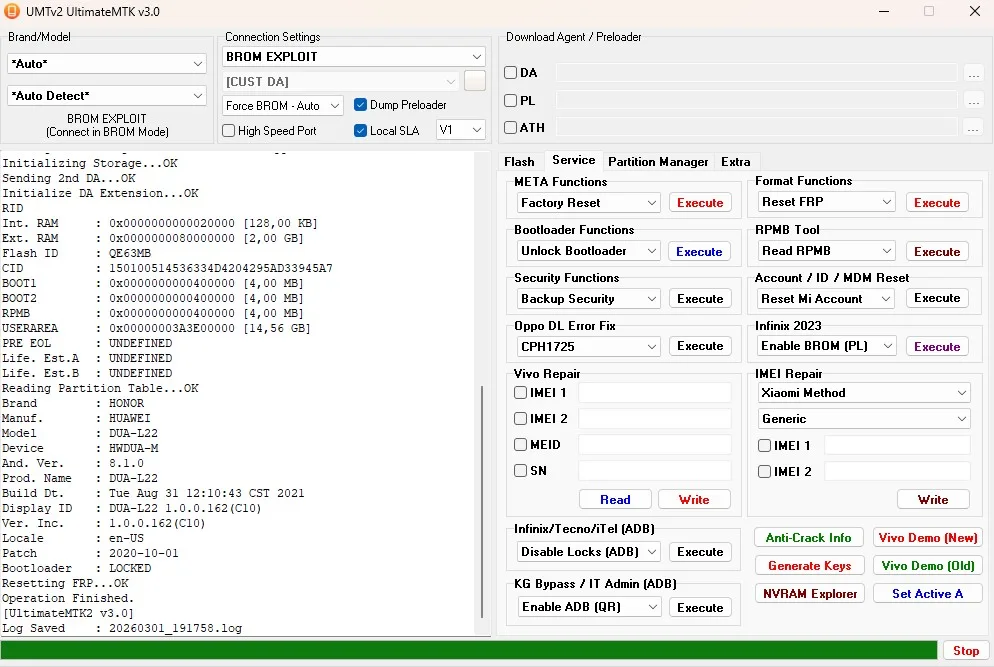
Task: Click the UMTv2 app logo icon
Action: [11, 11]
